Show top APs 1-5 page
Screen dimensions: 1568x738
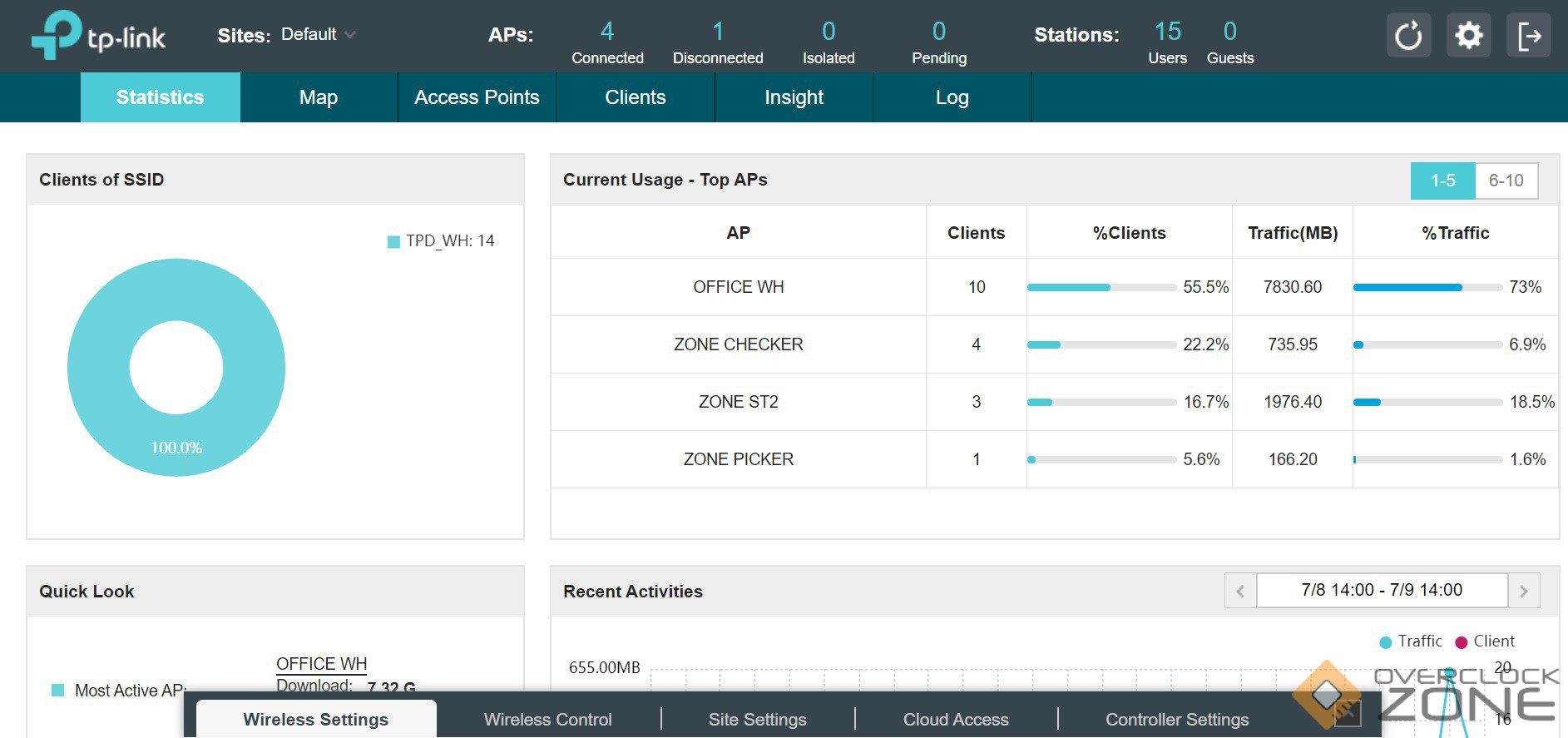click(x=1442, y=181)
